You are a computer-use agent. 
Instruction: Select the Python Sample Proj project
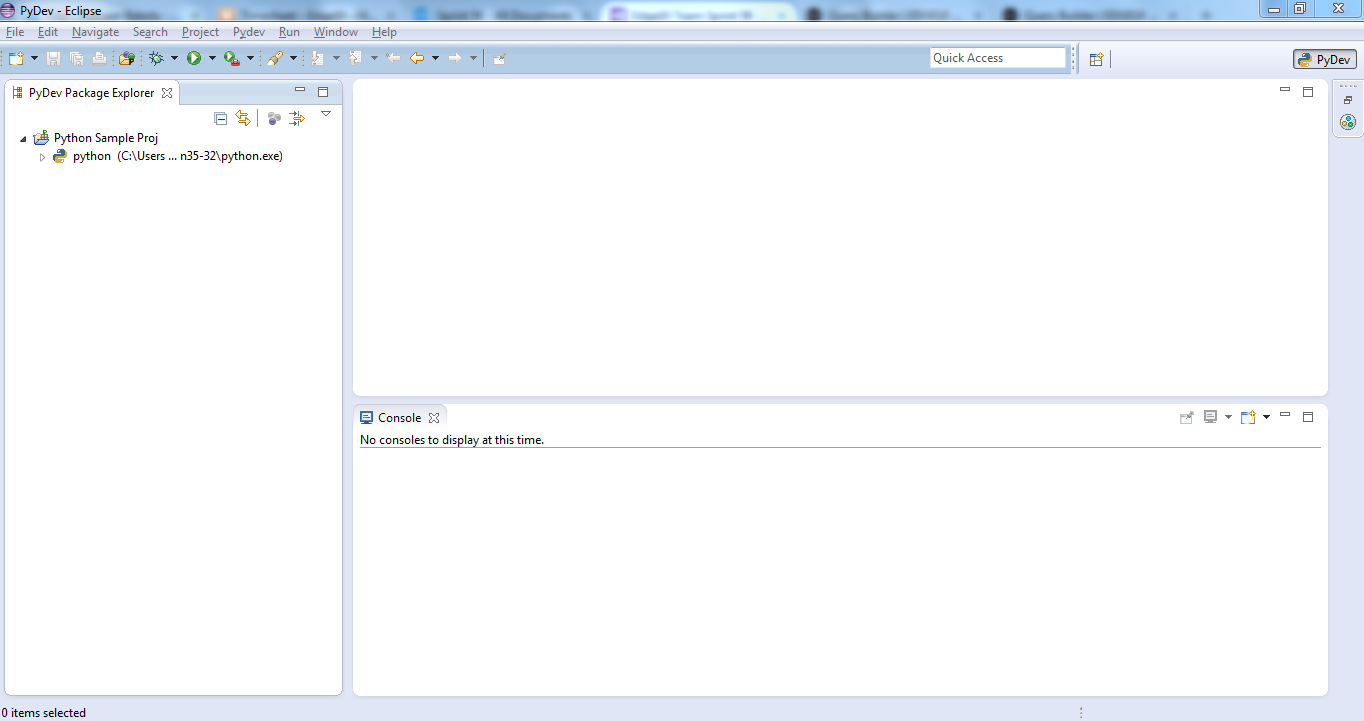coord(106,138)
